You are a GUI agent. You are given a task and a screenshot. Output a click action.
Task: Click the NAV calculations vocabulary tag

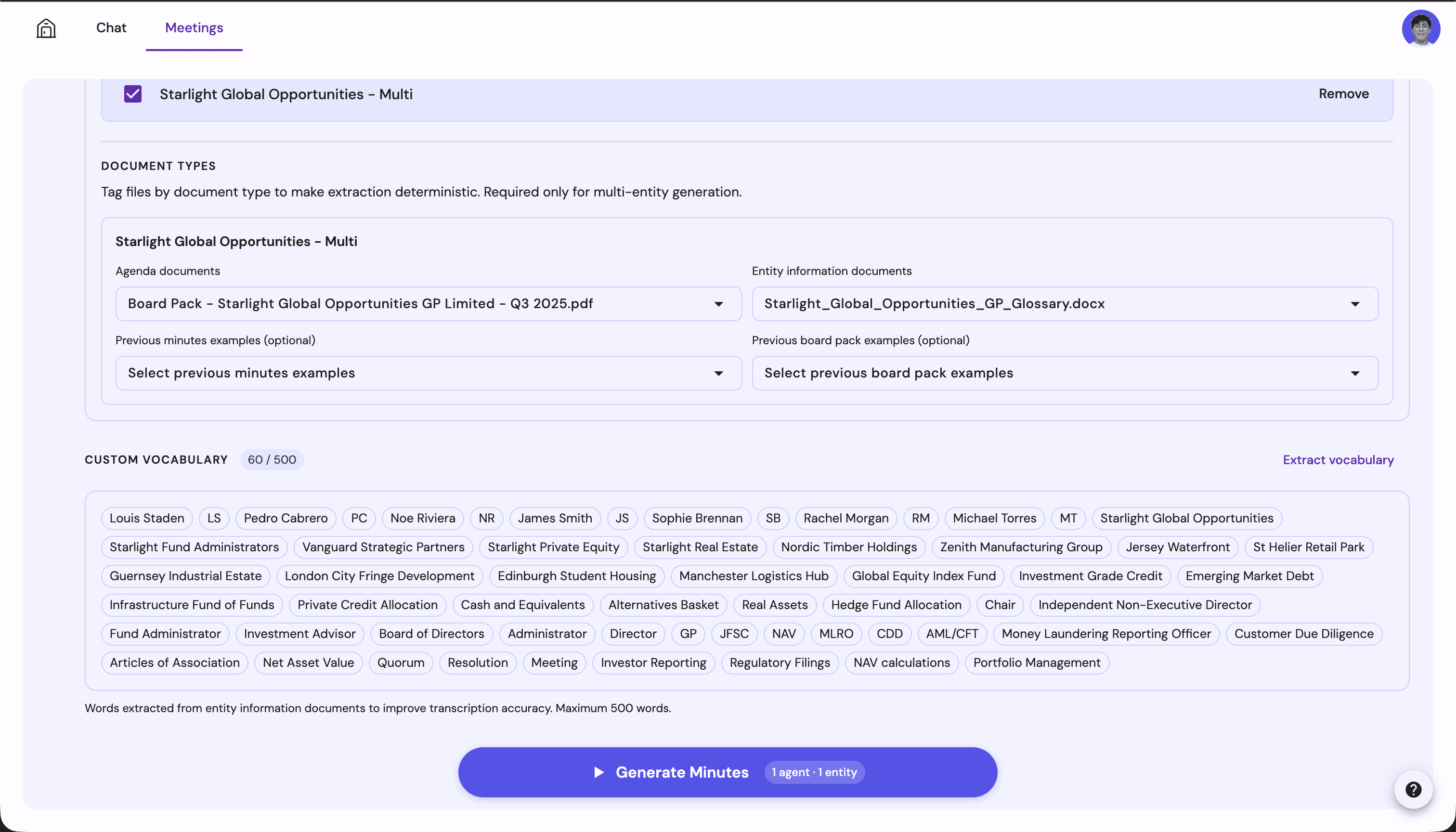click(901, 663)
